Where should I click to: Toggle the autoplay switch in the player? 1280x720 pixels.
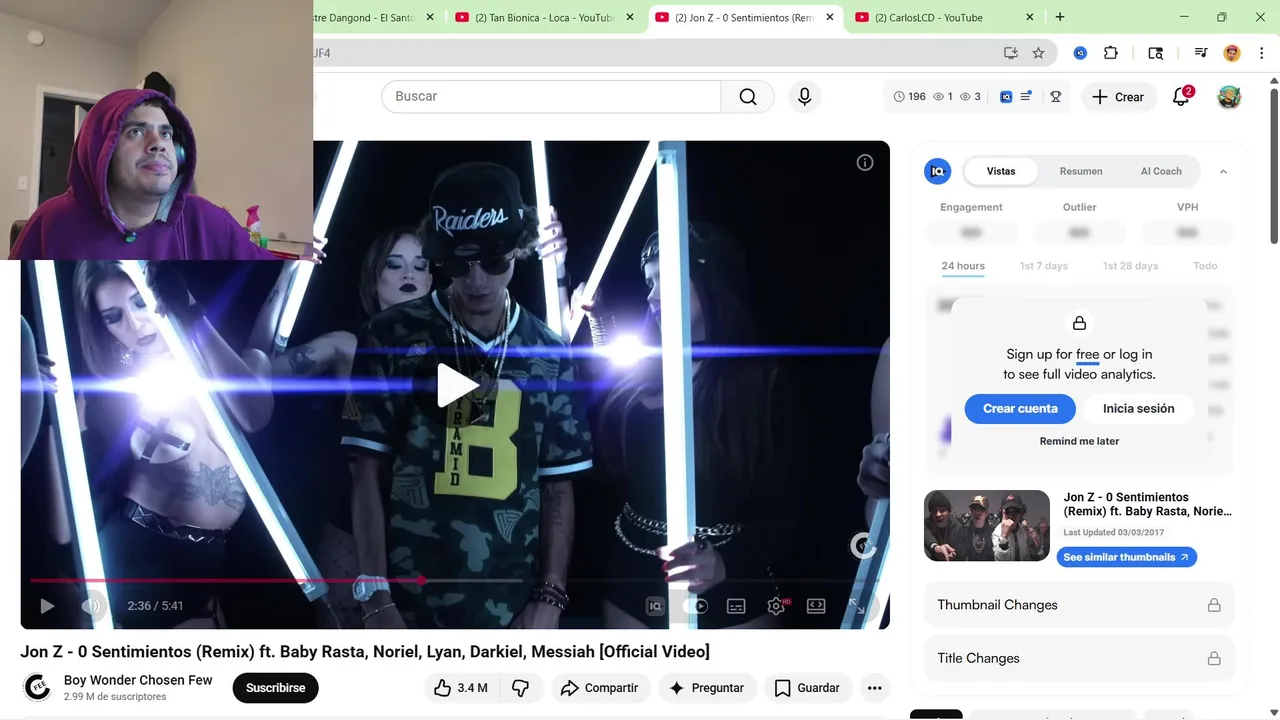[695, 606]
